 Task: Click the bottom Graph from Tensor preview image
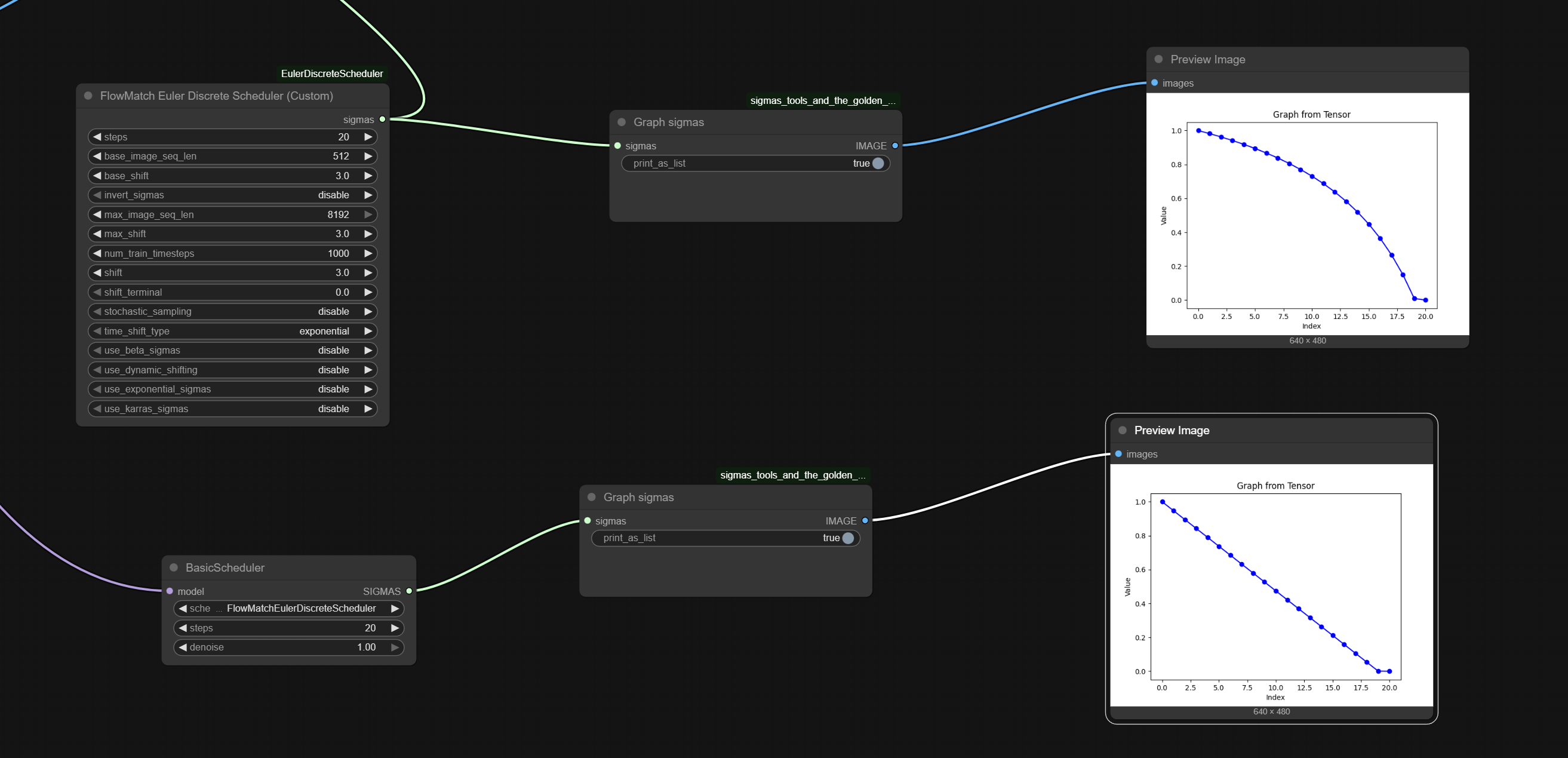1271,585
